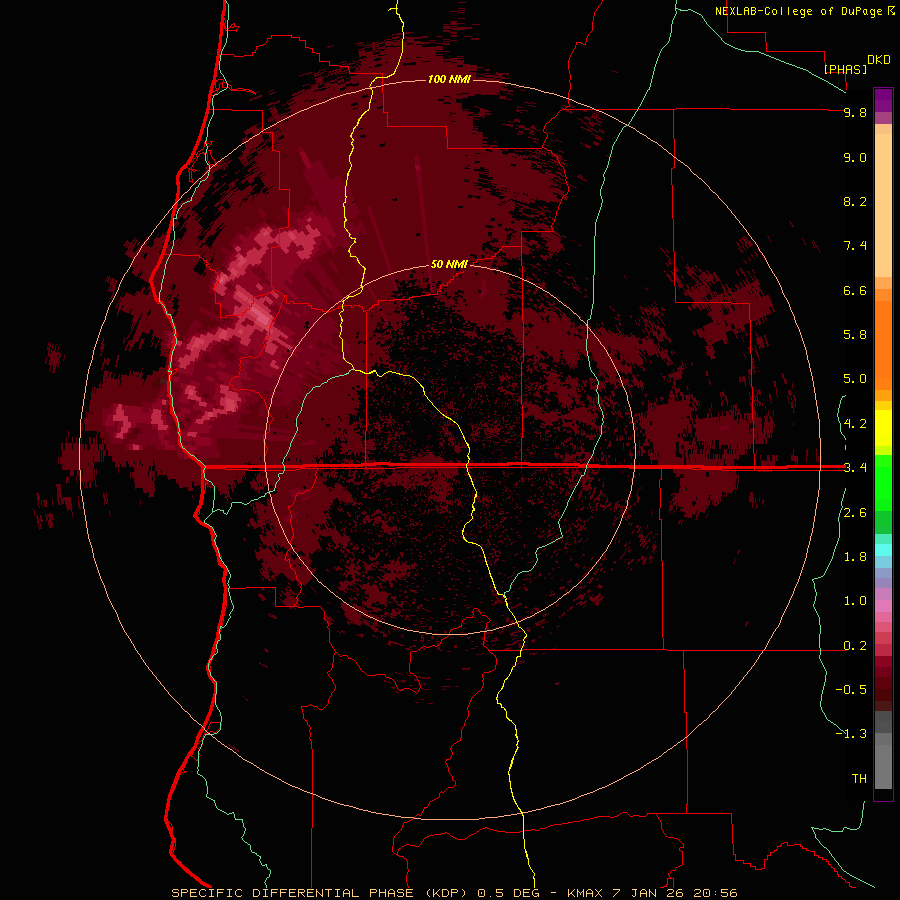Click the 5.0 value on color scale
Screen dimensions: 900x900
coord(855,379)
